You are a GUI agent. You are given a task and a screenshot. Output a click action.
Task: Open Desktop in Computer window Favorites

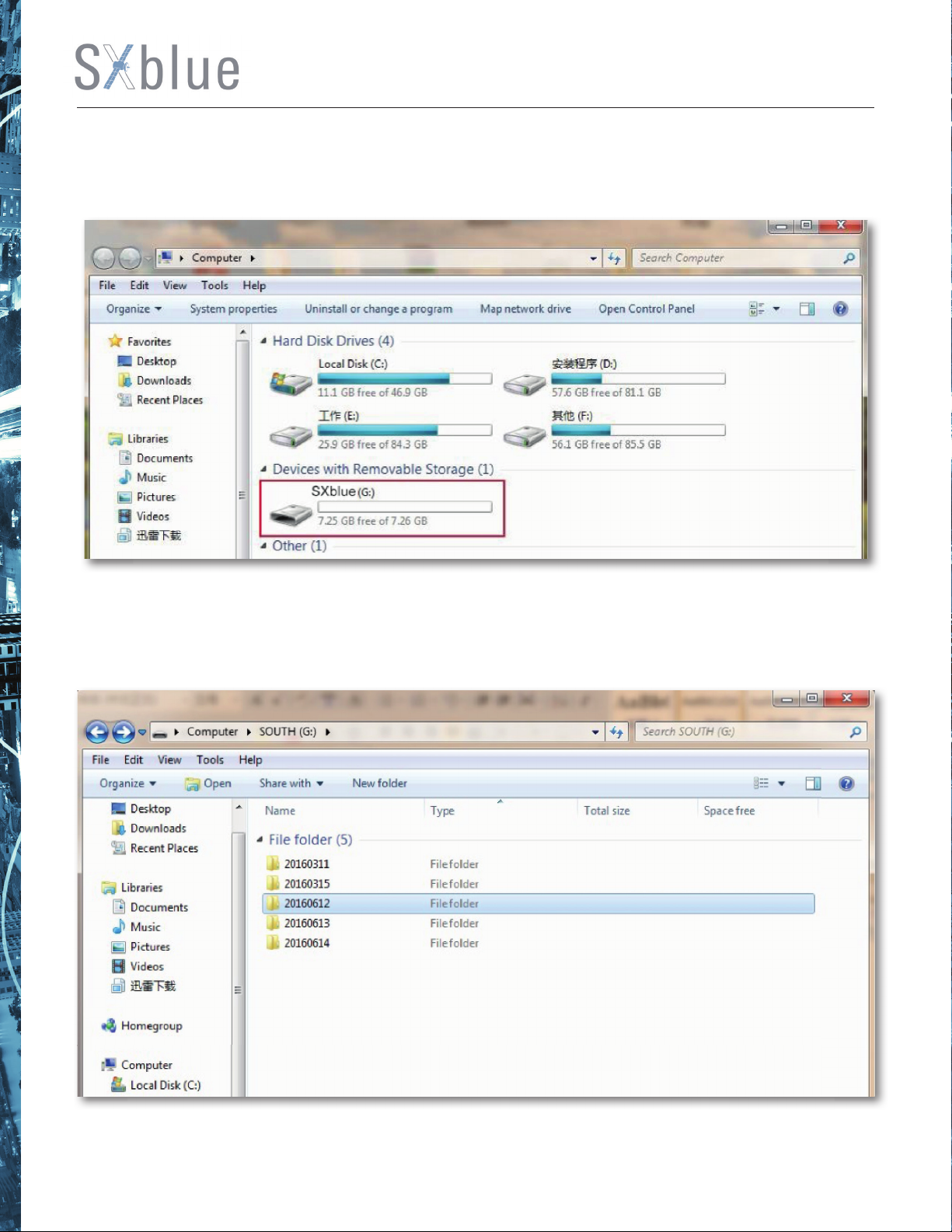pyautogui.click(x=147, y=361)
